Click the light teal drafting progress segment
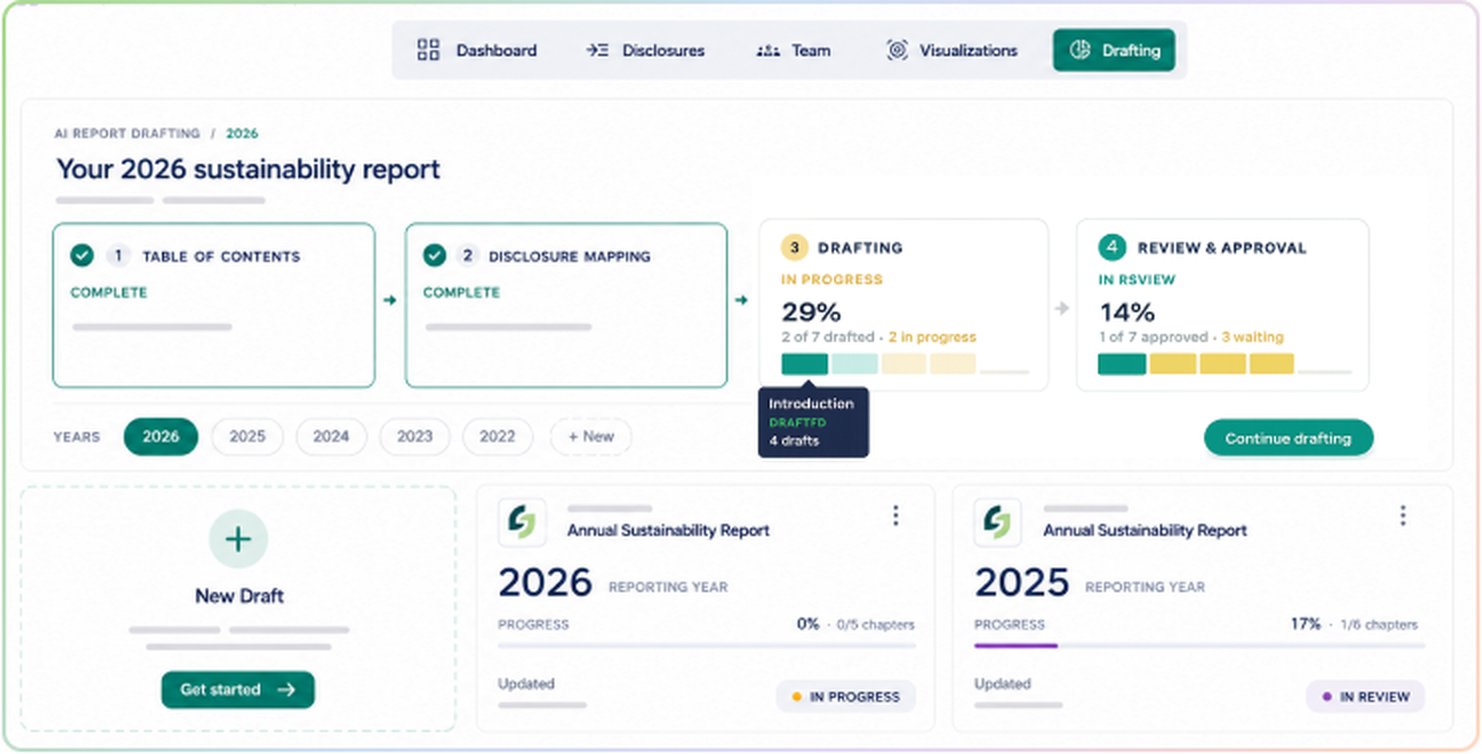 (x=854, y=364)
